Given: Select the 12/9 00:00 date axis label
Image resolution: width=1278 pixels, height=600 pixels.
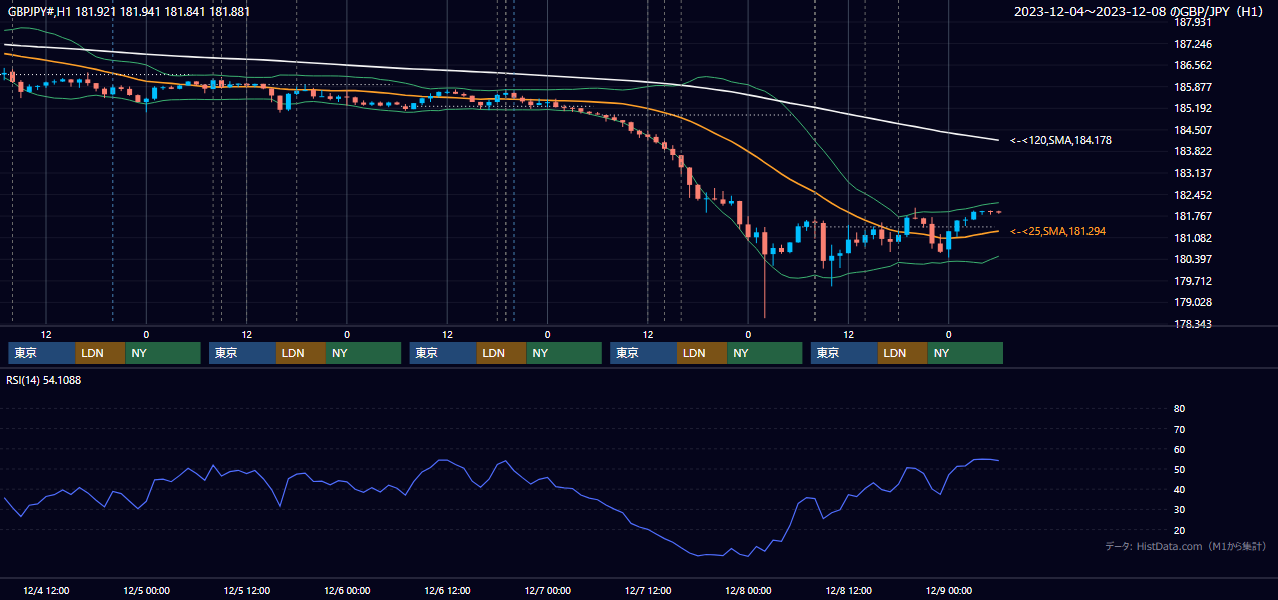Looking at the screenshot, I should coord(948,591).
